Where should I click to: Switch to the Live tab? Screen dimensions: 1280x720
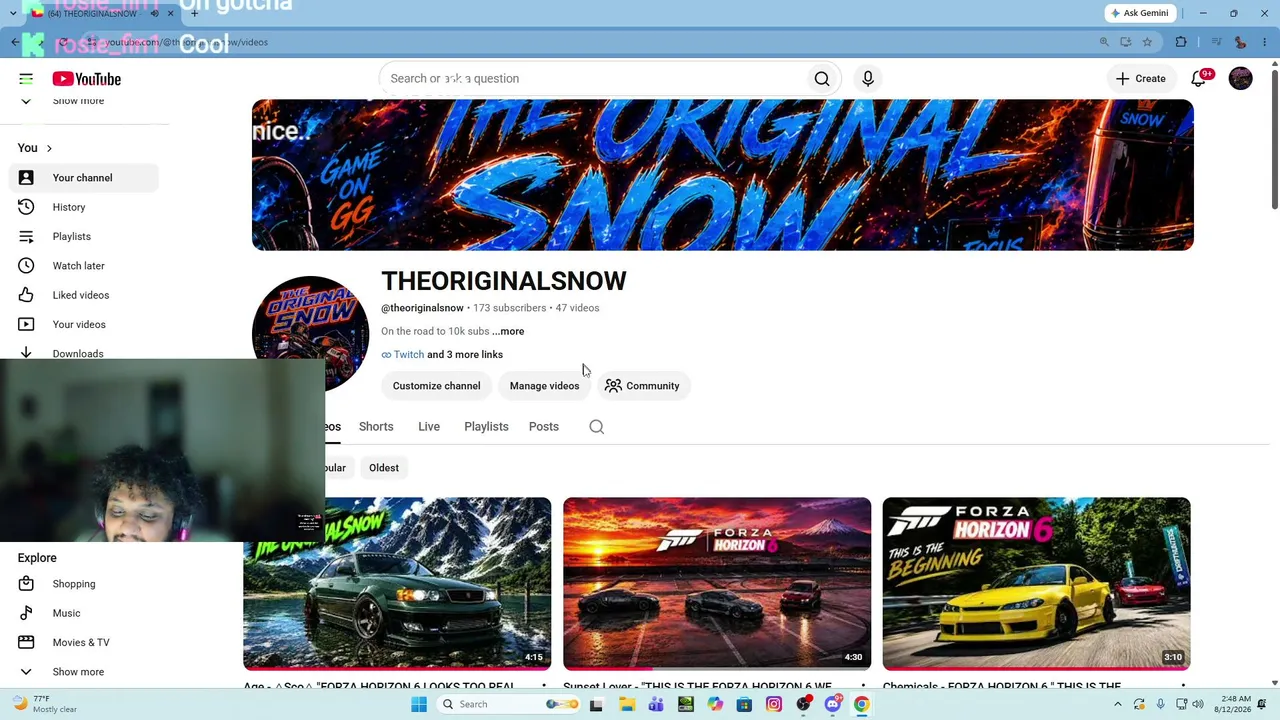pyautogui.click(x=429, y=427)
